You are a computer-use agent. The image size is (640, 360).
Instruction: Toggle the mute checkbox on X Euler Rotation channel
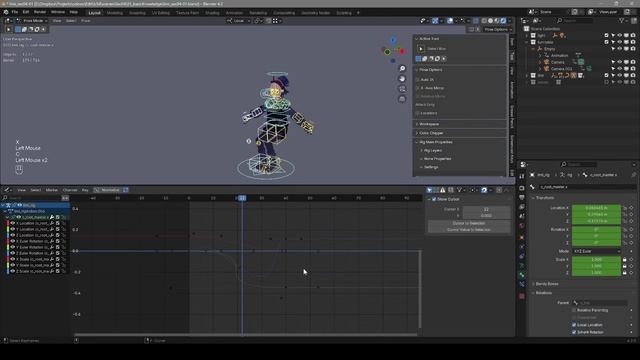(58, 241)
